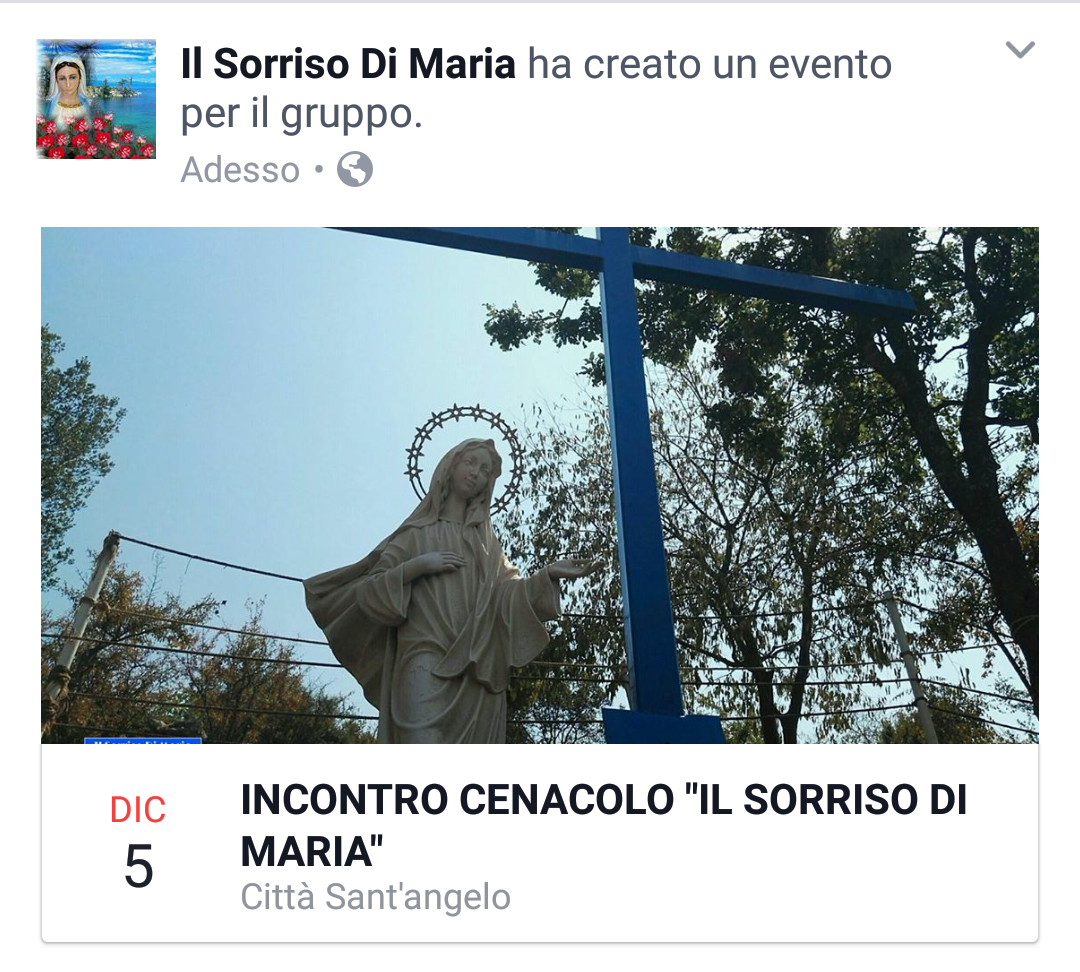Click the word MARIA" in the event title
The height and width of the screenshot is (972, 1080).
click(x=312, y=852)
